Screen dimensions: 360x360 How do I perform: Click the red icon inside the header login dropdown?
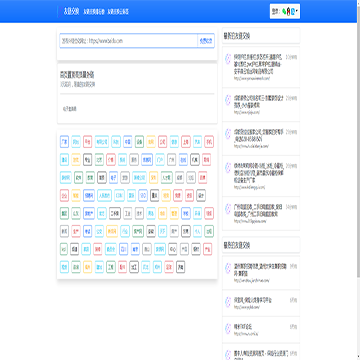click(289, 12)
